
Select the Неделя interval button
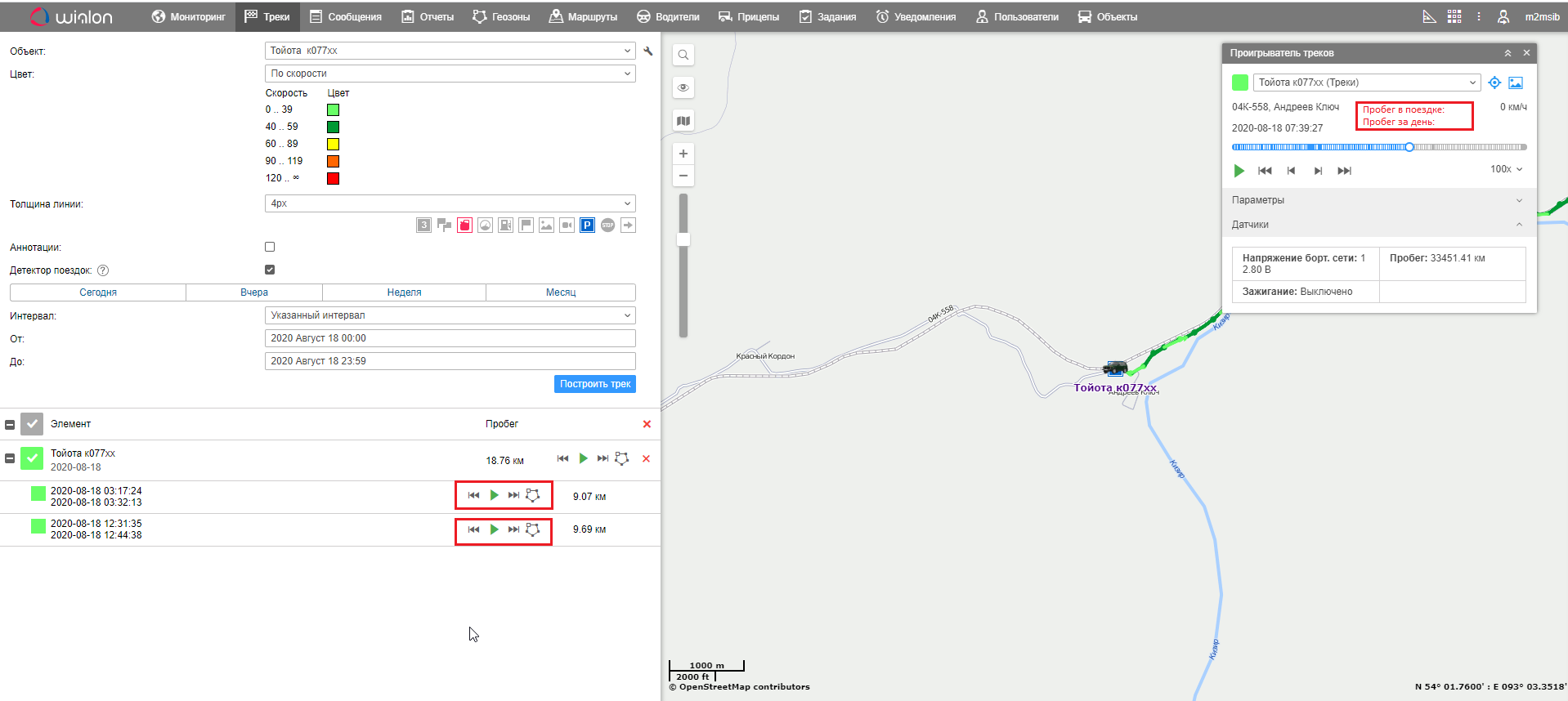coord(404,292)
